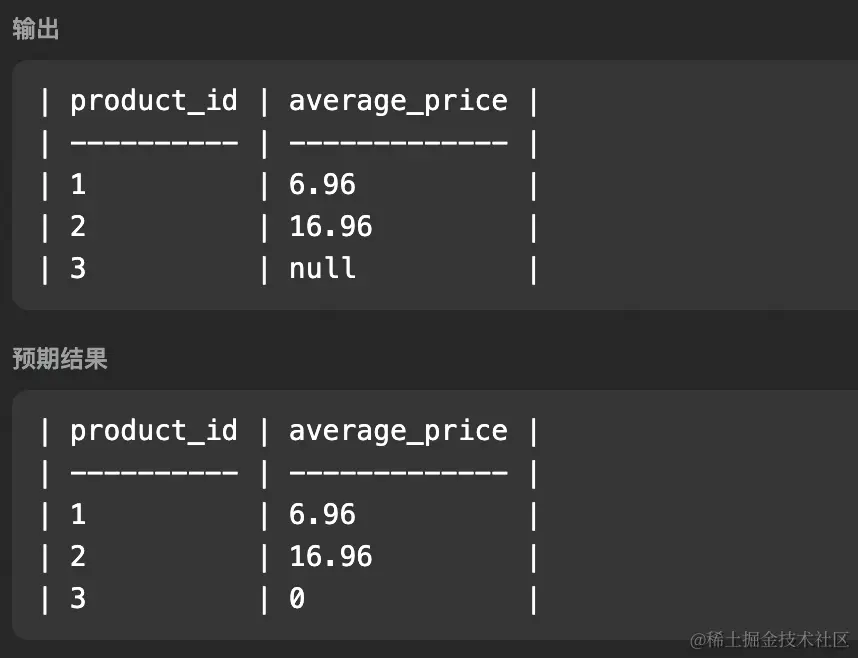Click product id 3 in expected result table
Viewport: 858px width, 658px height.
[78, 598]
